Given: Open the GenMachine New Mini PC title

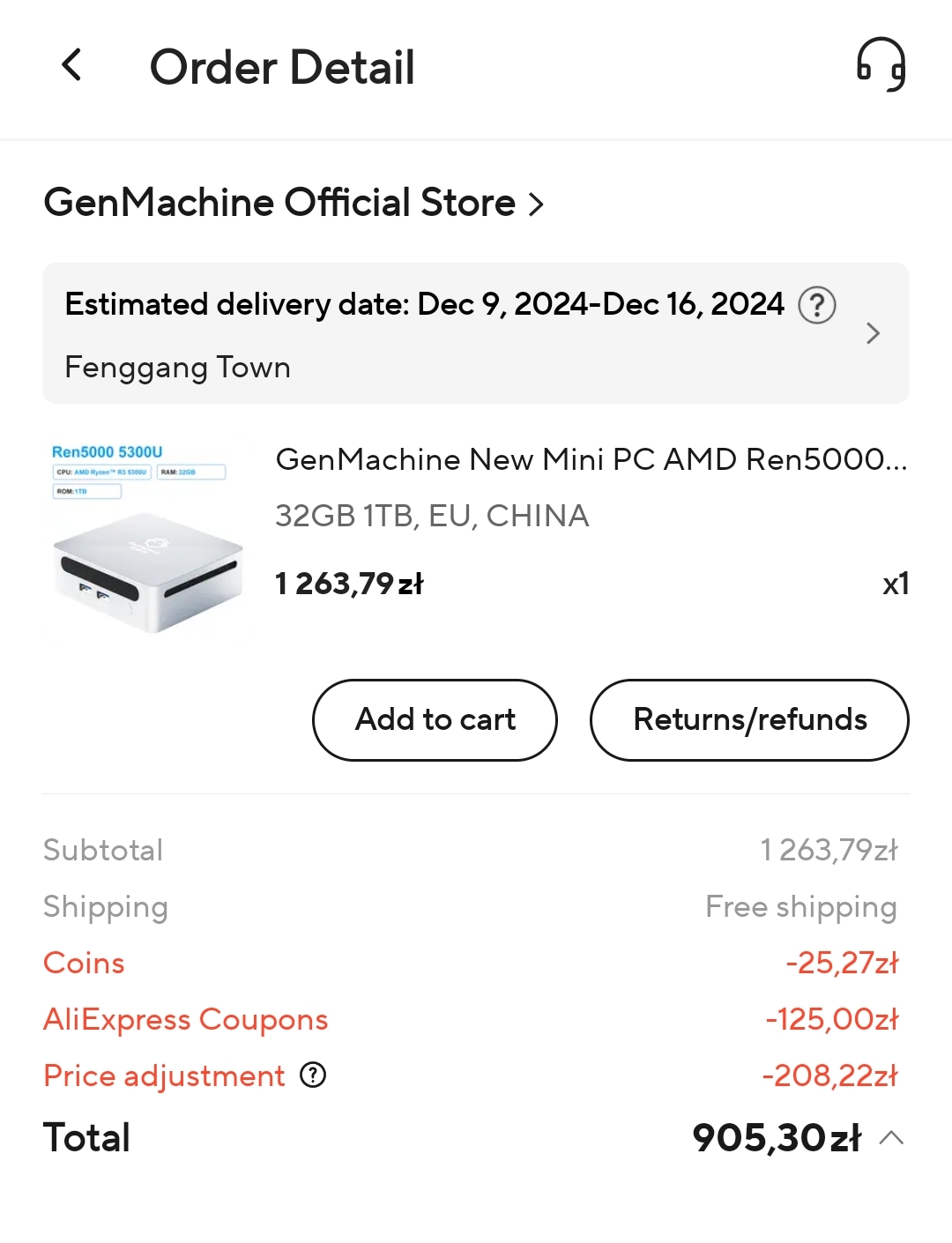Looking at the screenshot, I should coord(591,459).
